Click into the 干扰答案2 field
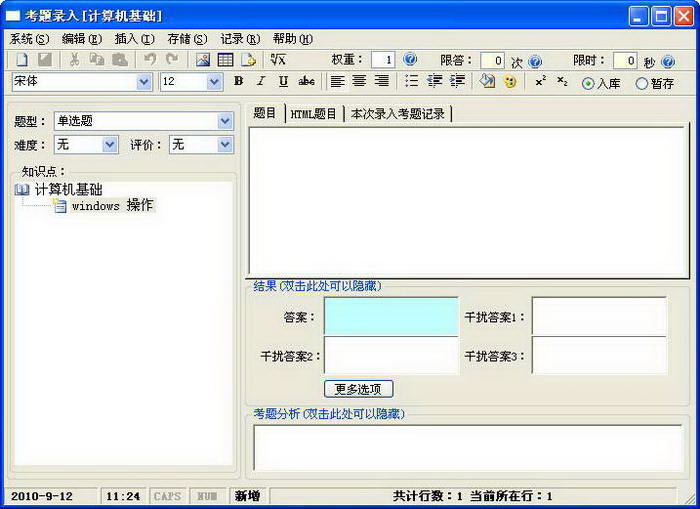The height and width of the screenshot is (509, 700). [391, 355]
